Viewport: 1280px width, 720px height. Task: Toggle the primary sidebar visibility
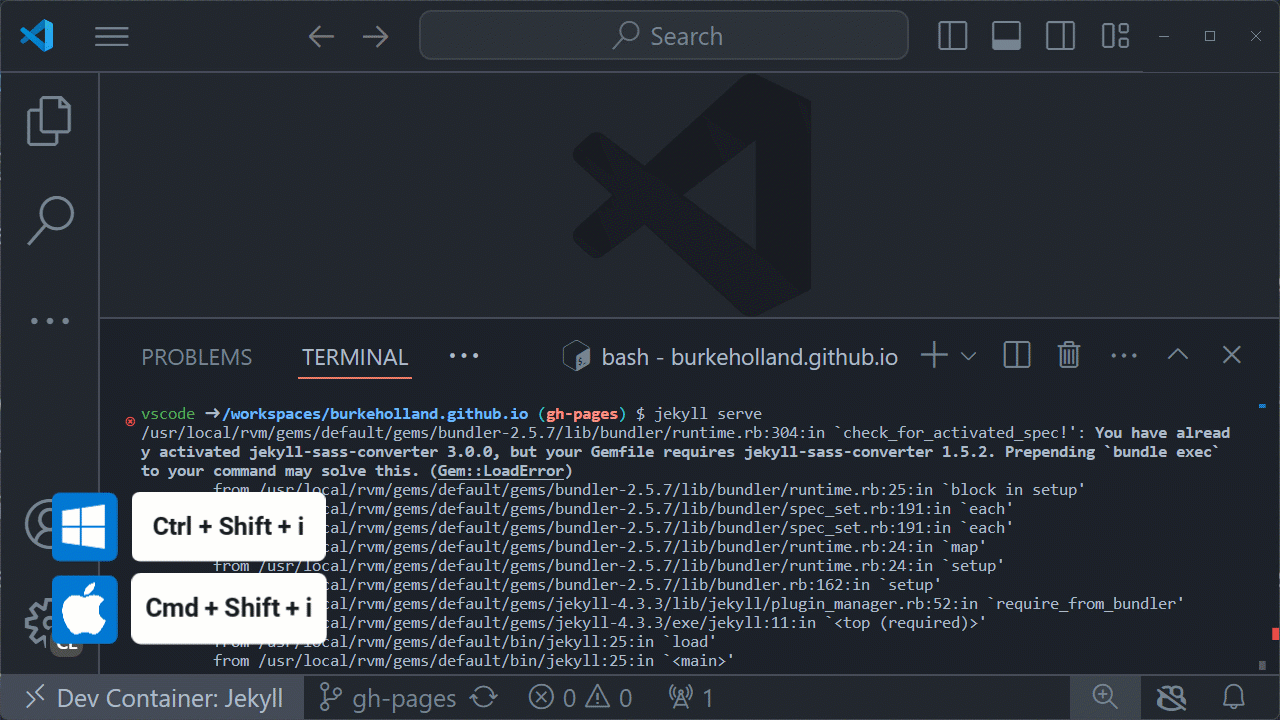[951, 35]
